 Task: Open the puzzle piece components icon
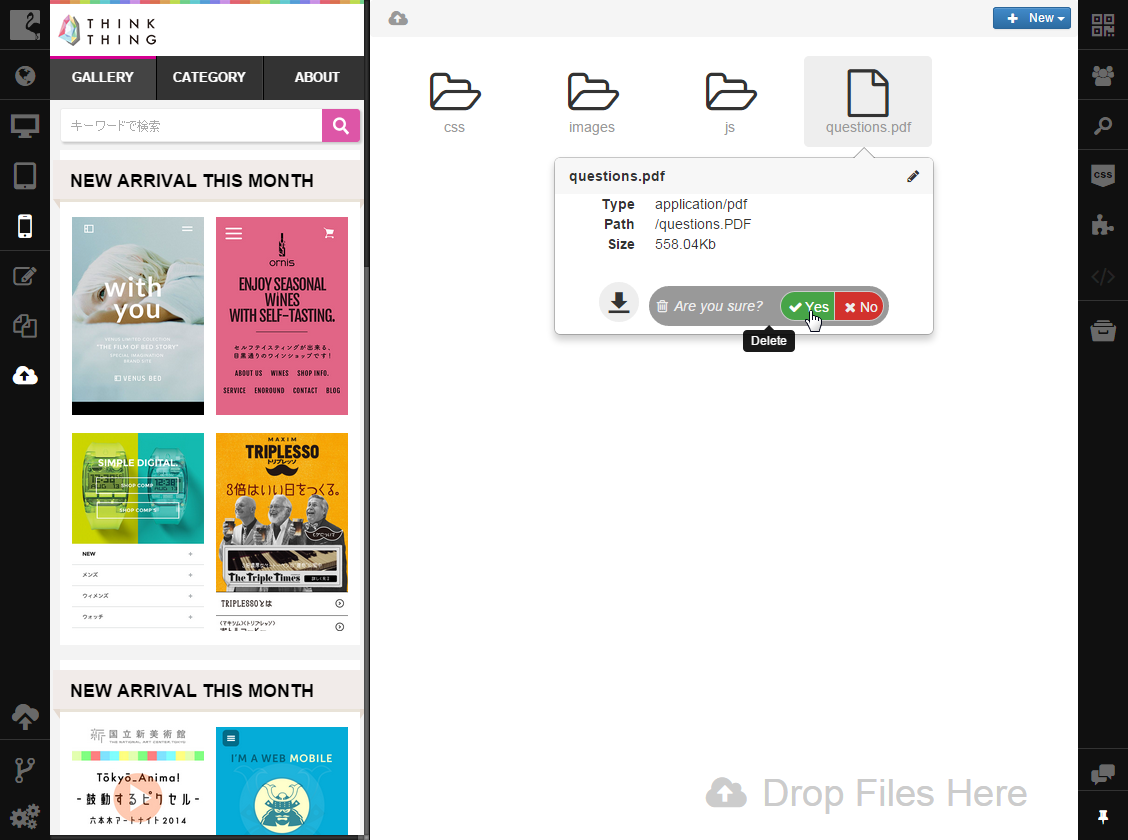(x=1103, y=226)
